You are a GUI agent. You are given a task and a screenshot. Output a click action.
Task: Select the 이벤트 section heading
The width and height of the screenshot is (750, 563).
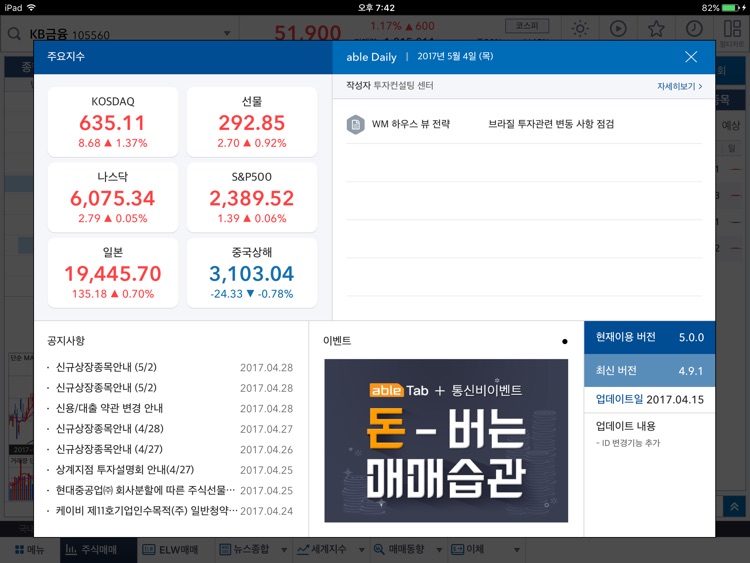[x=337, y=341]
